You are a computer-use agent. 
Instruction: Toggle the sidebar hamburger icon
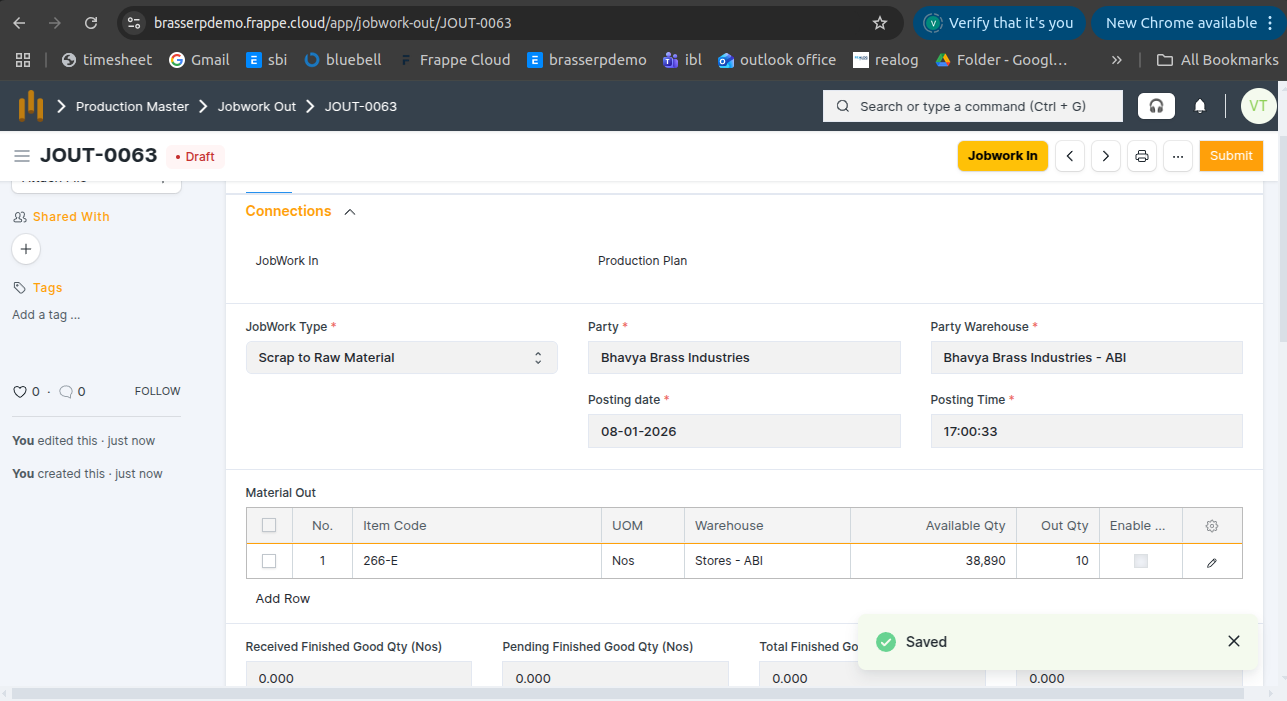tap(22, 156)
